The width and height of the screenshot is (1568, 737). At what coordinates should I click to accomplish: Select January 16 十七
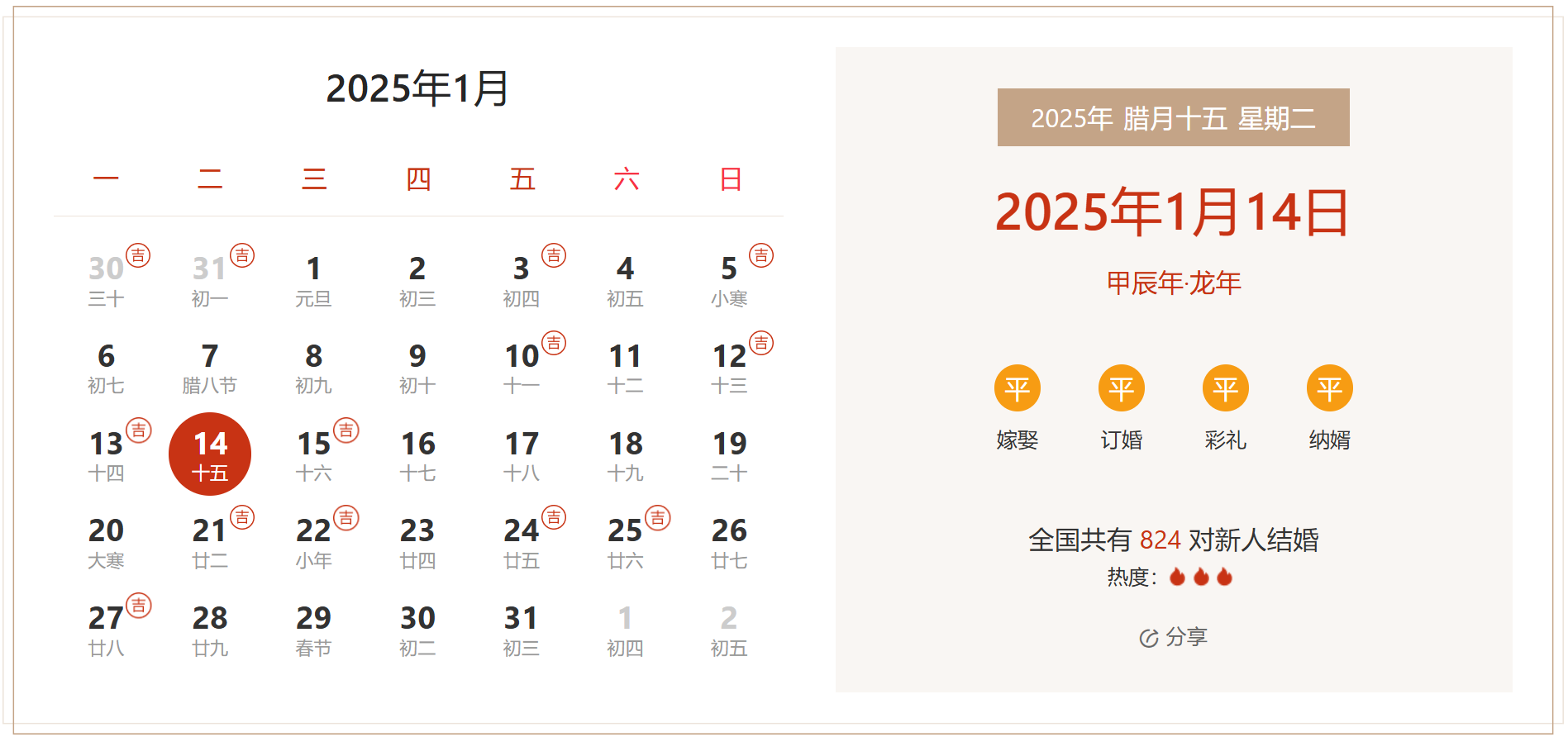click(417, 456)
